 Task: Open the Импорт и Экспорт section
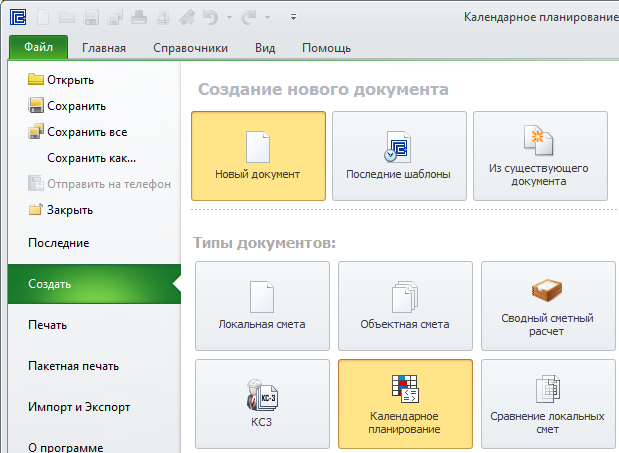point(94,407)
